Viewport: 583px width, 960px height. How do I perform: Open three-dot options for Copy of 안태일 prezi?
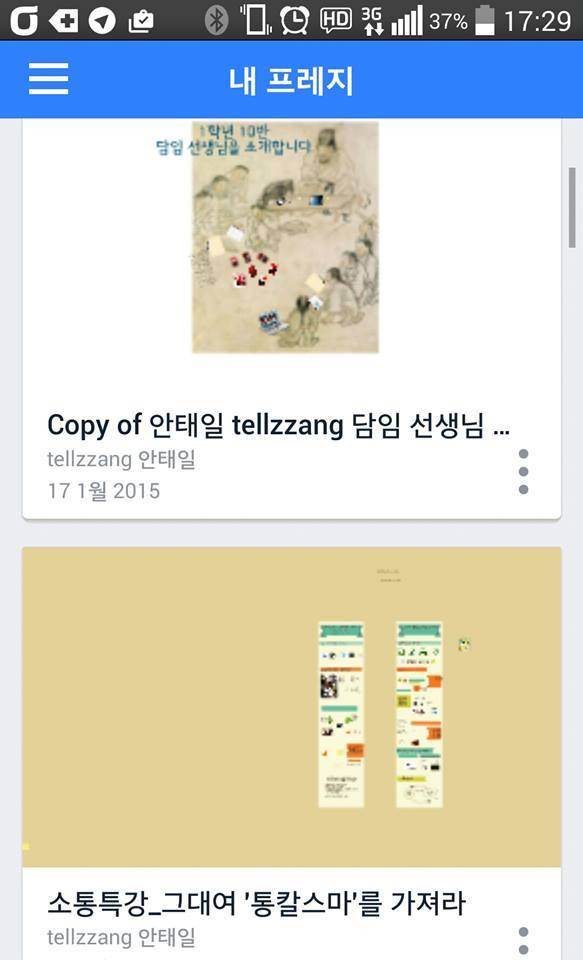point(523,471)
